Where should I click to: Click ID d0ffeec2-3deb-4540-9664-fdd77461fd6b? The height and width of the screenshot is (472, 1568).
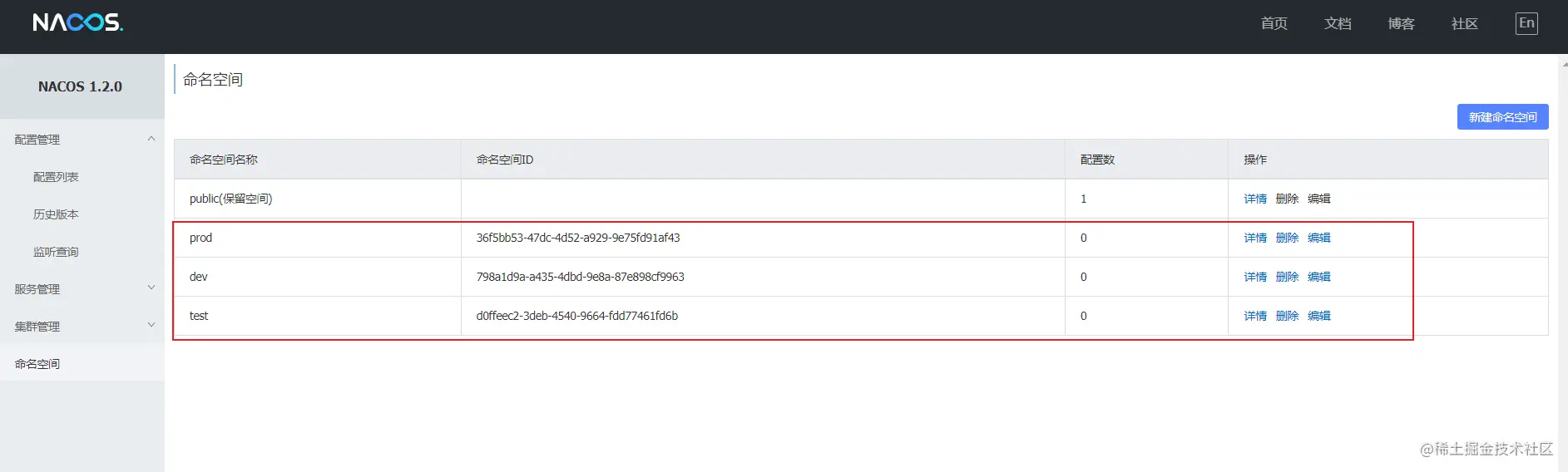[576, 316]
